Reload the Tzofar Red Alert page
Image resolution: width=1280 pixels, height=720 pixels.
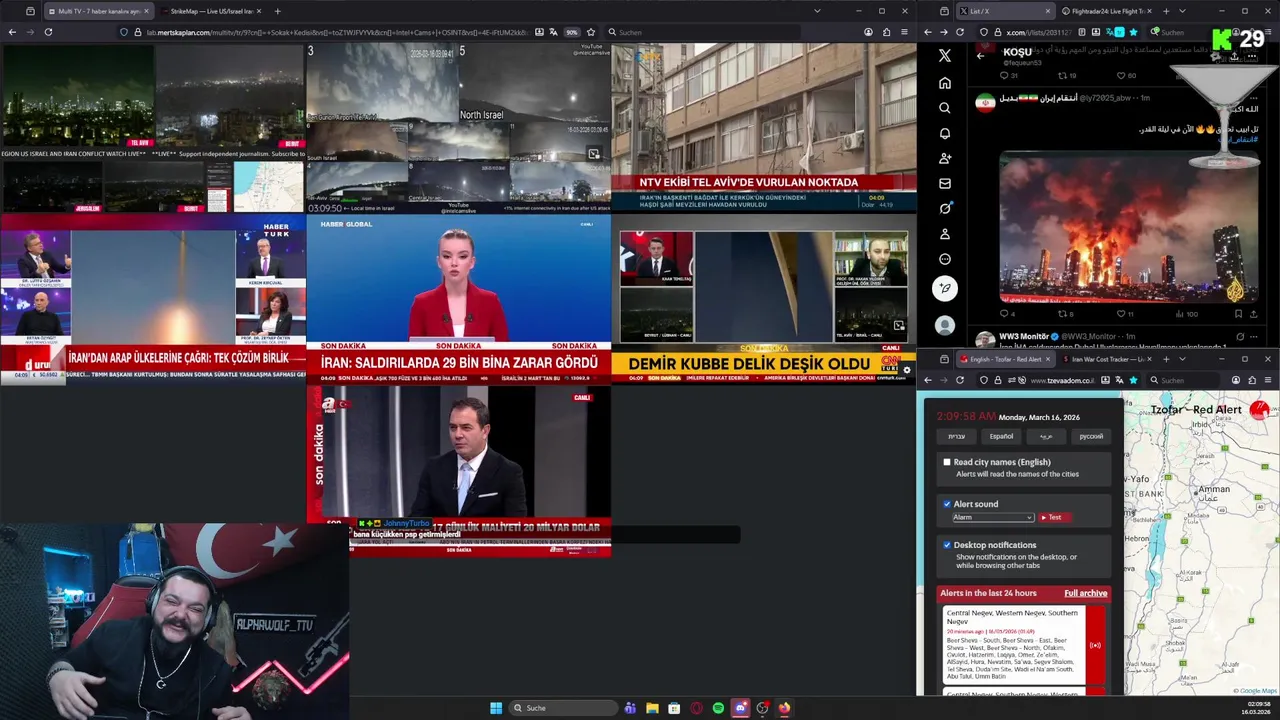tap(960, 380)
